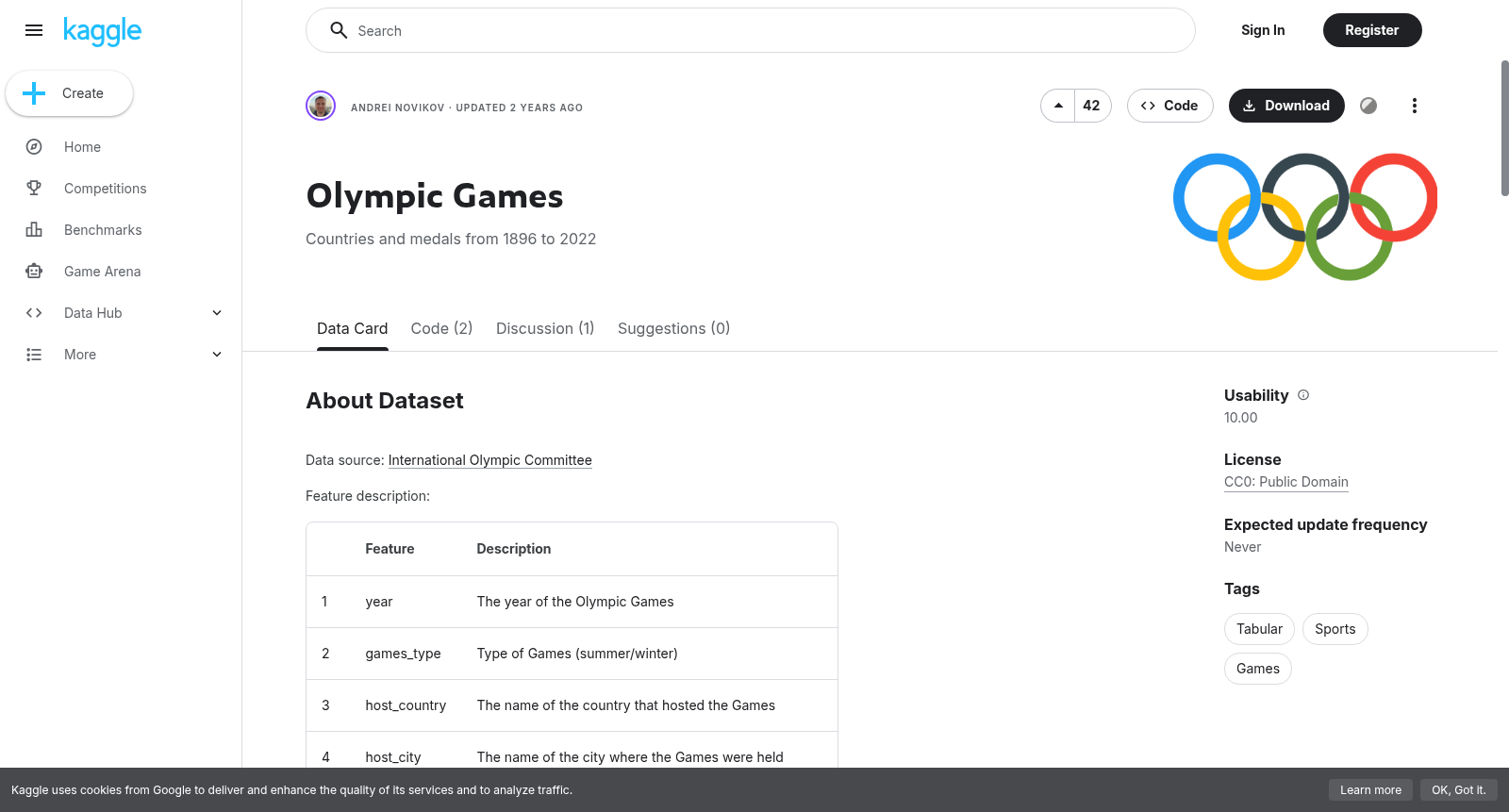This screenshot has height=812, width=1509.
Task: Click 'Type of Games (summer/winter)' description
Action: [x=577, y=654]
